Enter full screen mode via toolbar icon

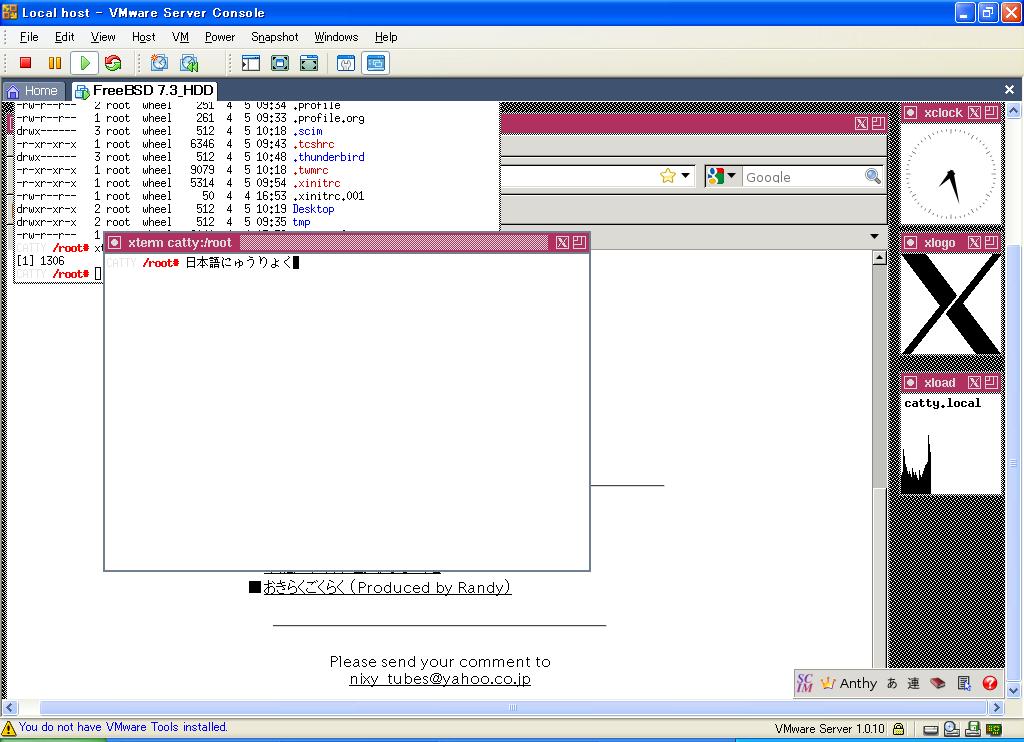click(309, 63)
